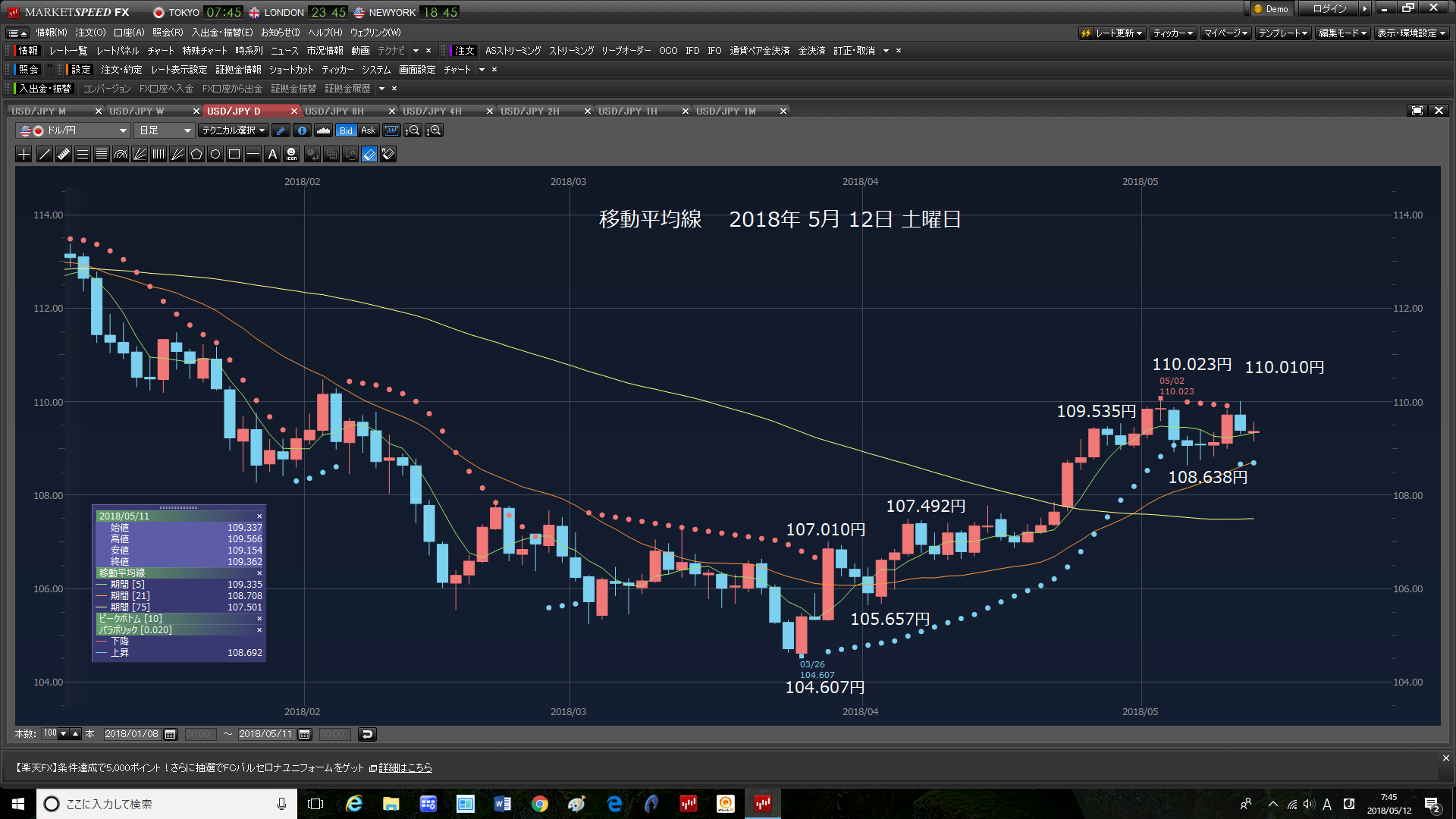The width and height of the screenshot is (1456, 819).
Task: Open the 詳細はこちら link
Action: click(406, 768)
